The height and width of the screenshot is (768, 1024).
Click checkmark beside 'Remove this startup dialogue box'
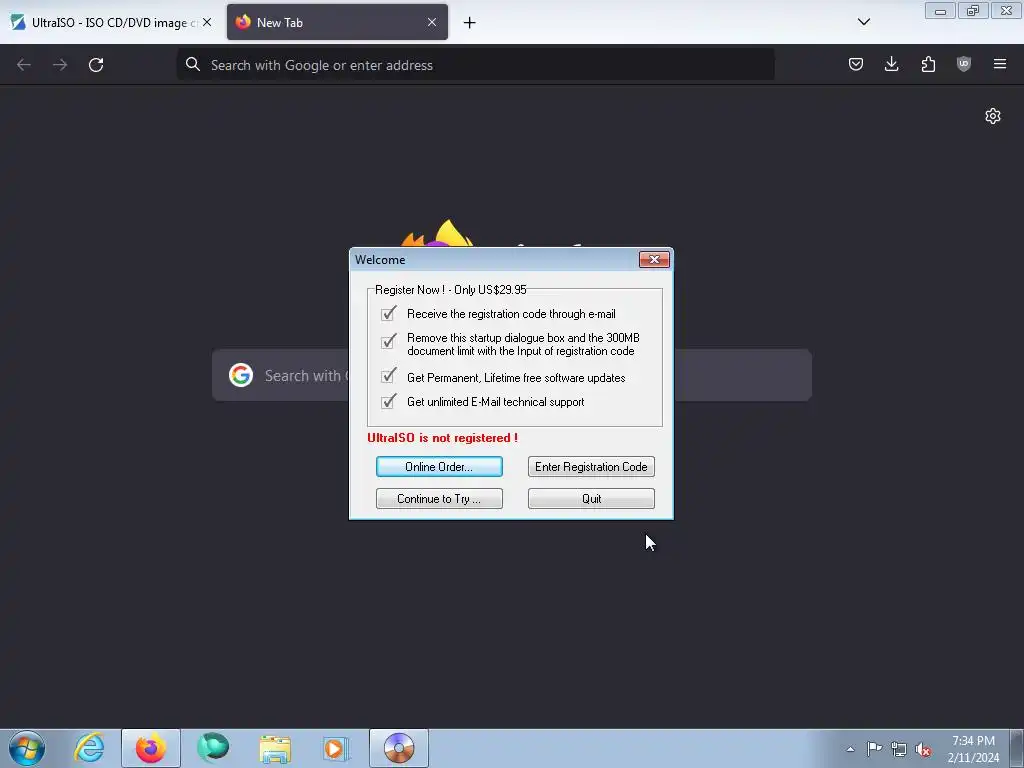pyautogui.click(x=389, y=341)
